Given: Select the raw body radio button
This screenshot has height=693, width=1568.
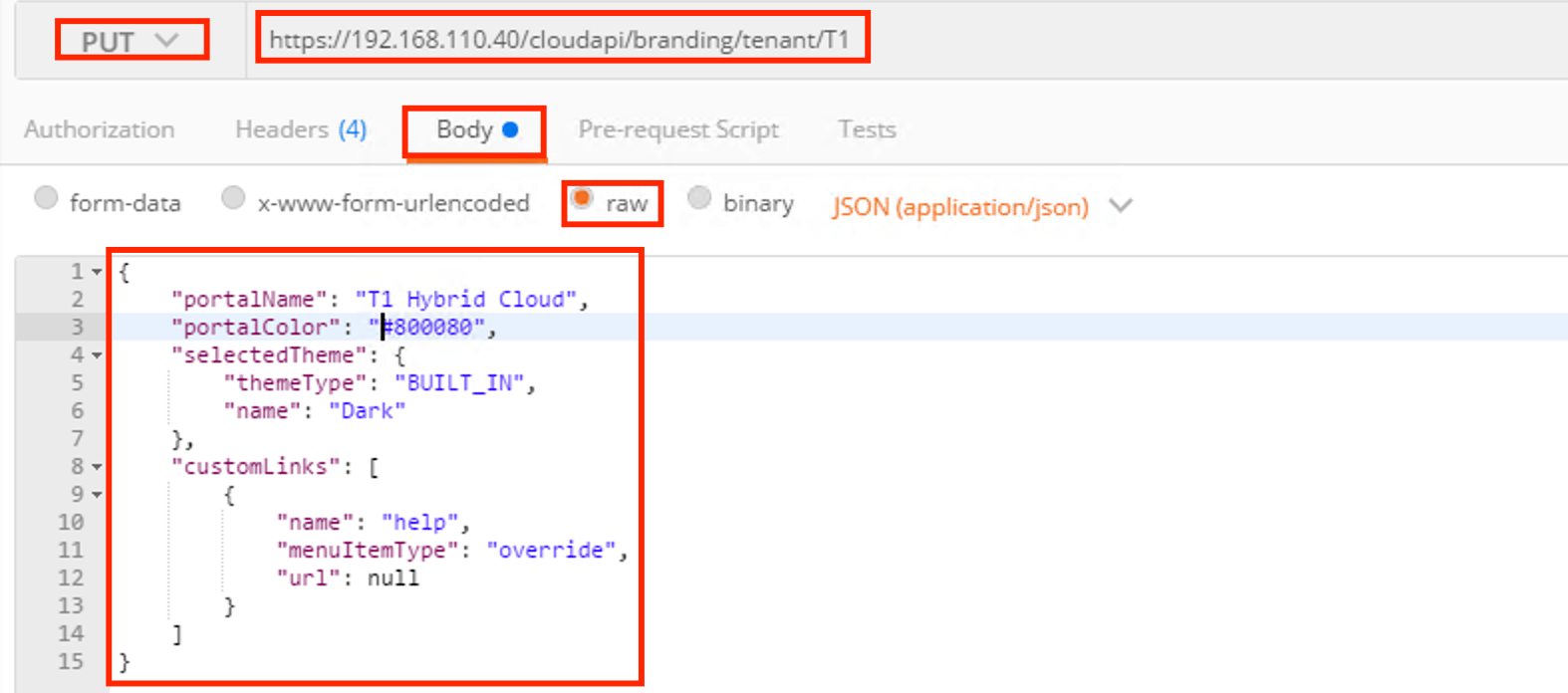Looking at the screenshot, I should point(583,198).
